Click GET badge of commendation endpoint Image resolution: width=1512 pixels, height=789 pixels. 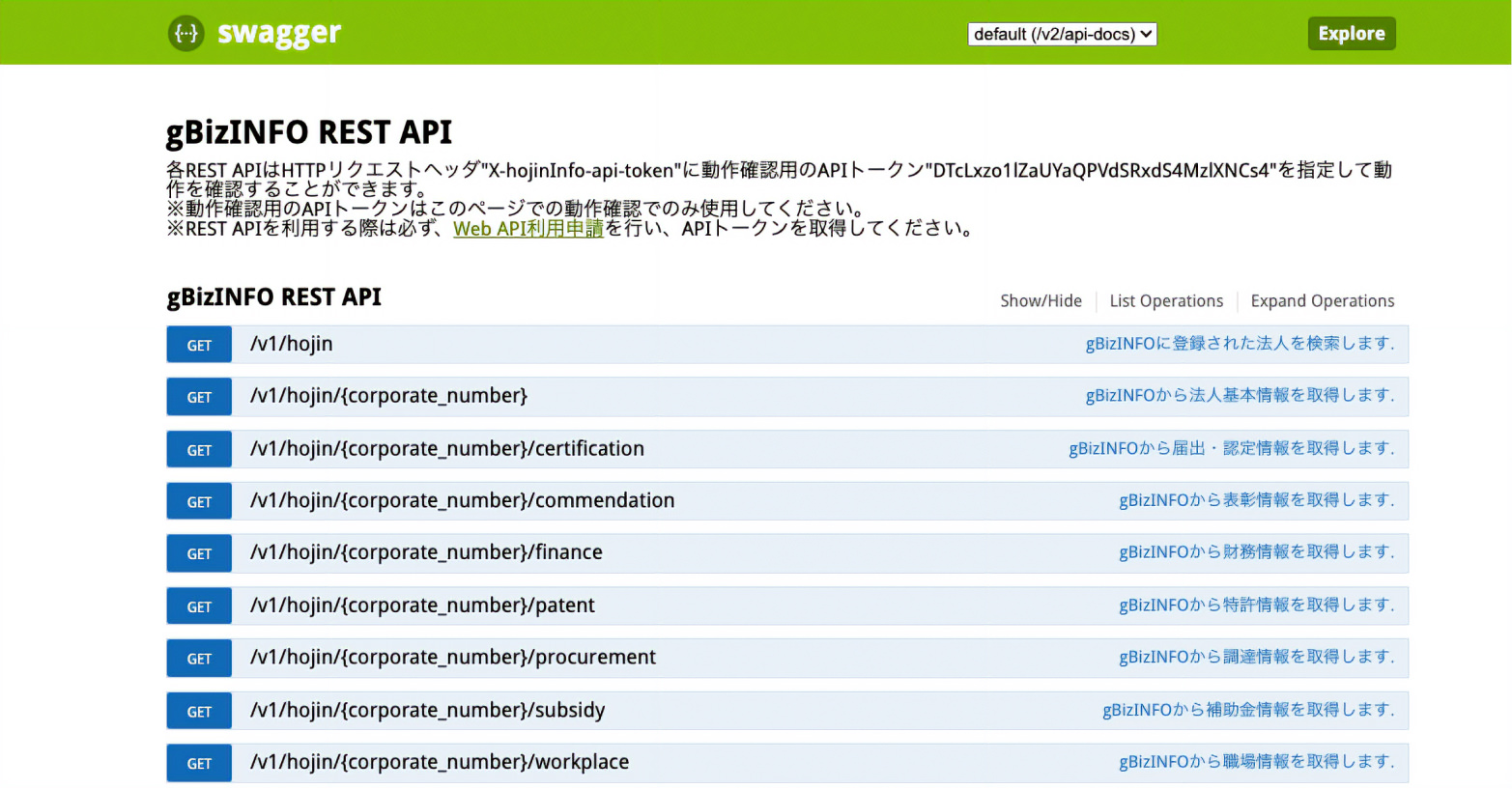pos(199,502)
